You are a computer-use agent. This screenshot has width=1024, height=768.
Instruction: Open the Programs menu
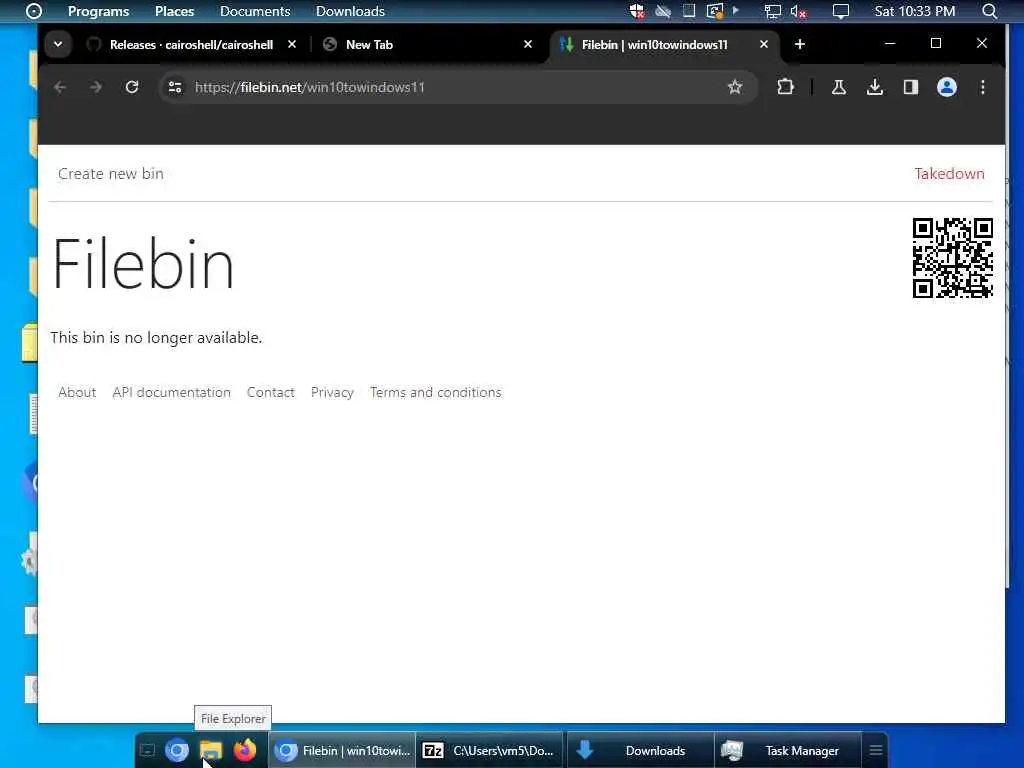[99, 11]
